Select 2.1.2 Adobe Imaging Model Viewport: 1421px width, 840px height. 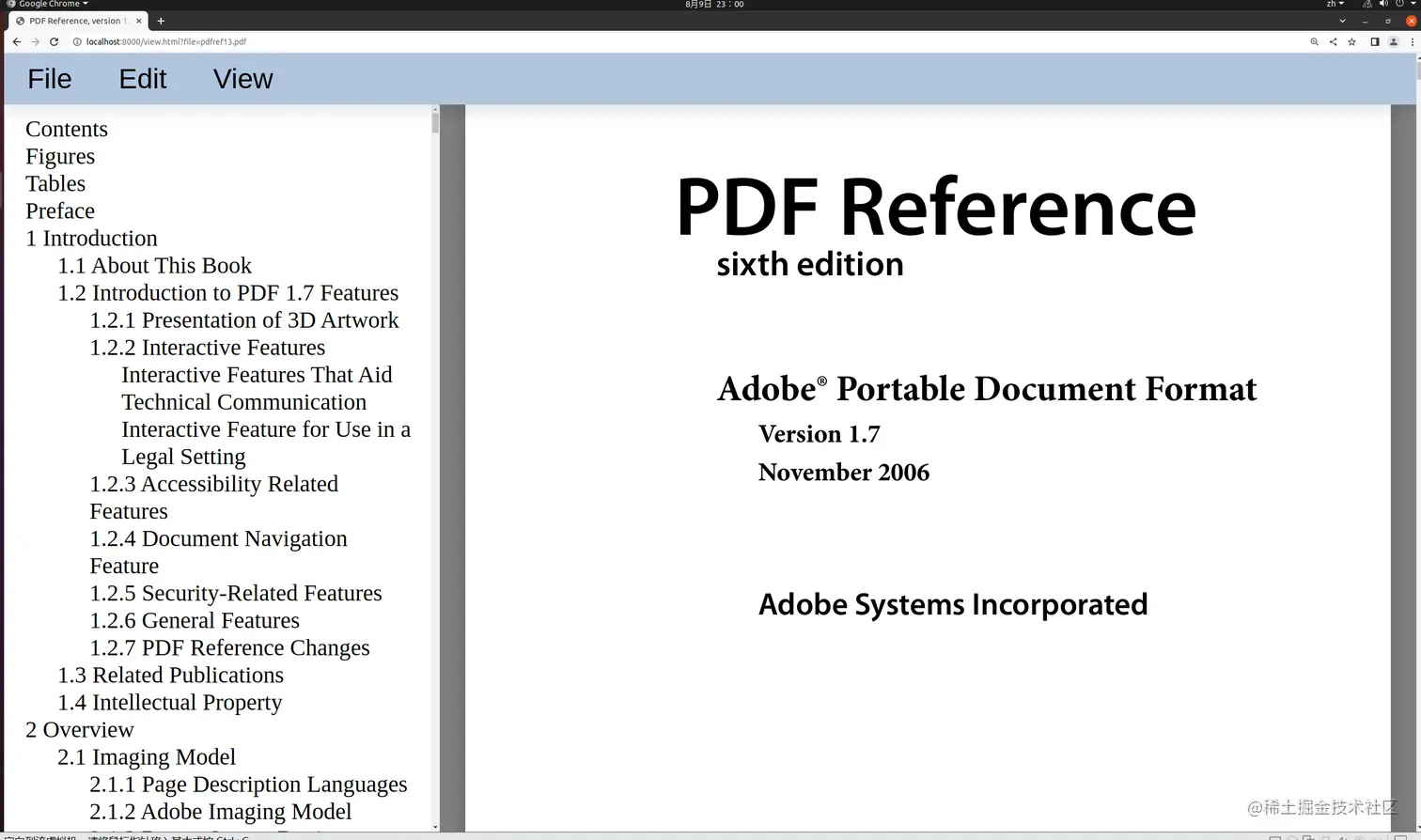(x=221, y=811)
